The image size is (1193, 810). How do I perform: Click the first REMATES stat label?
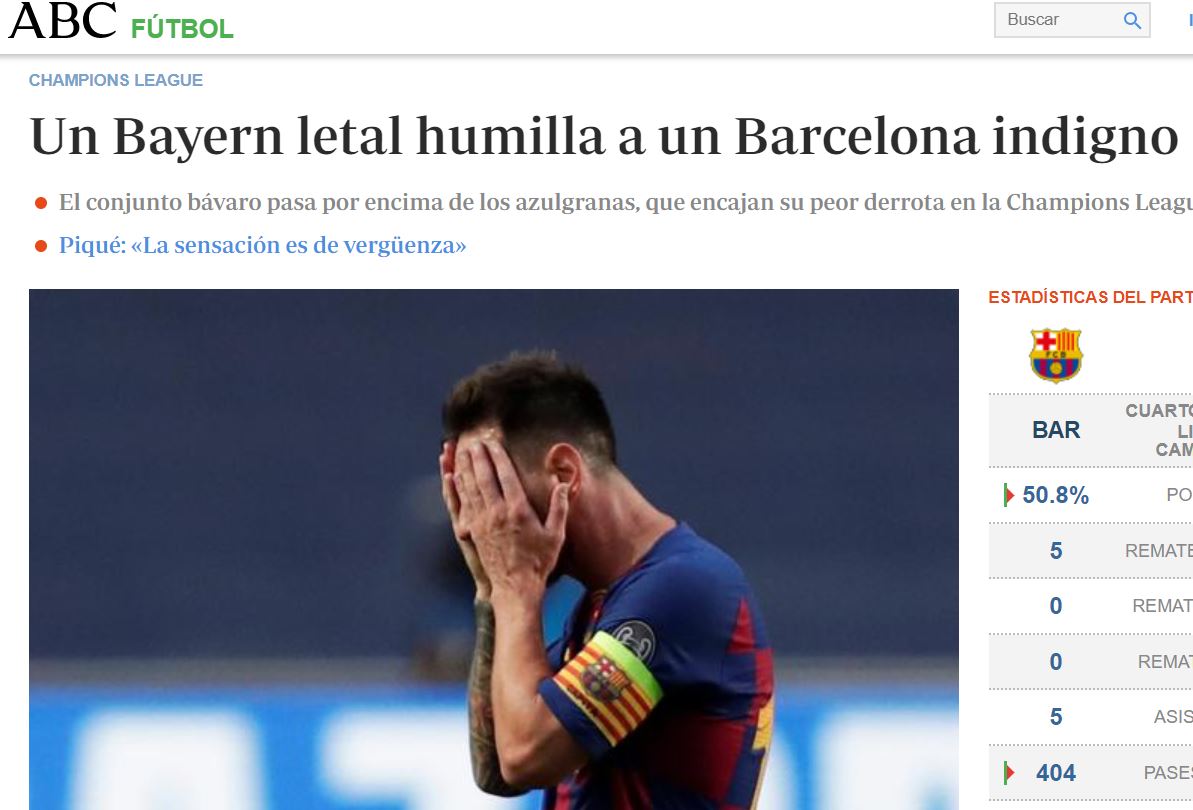[1159, 551]
